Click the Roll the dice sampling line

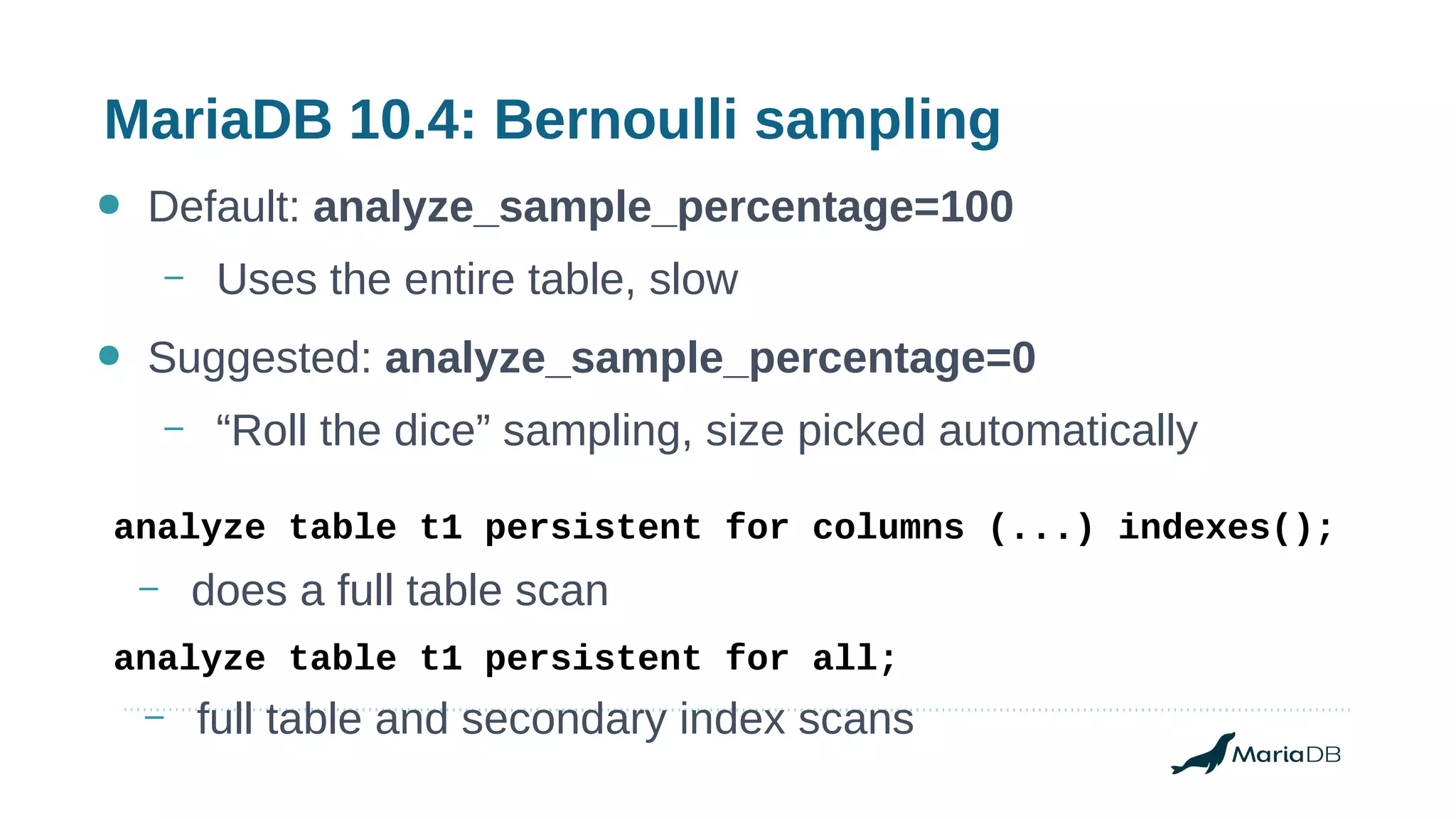(x=707, y=431)
